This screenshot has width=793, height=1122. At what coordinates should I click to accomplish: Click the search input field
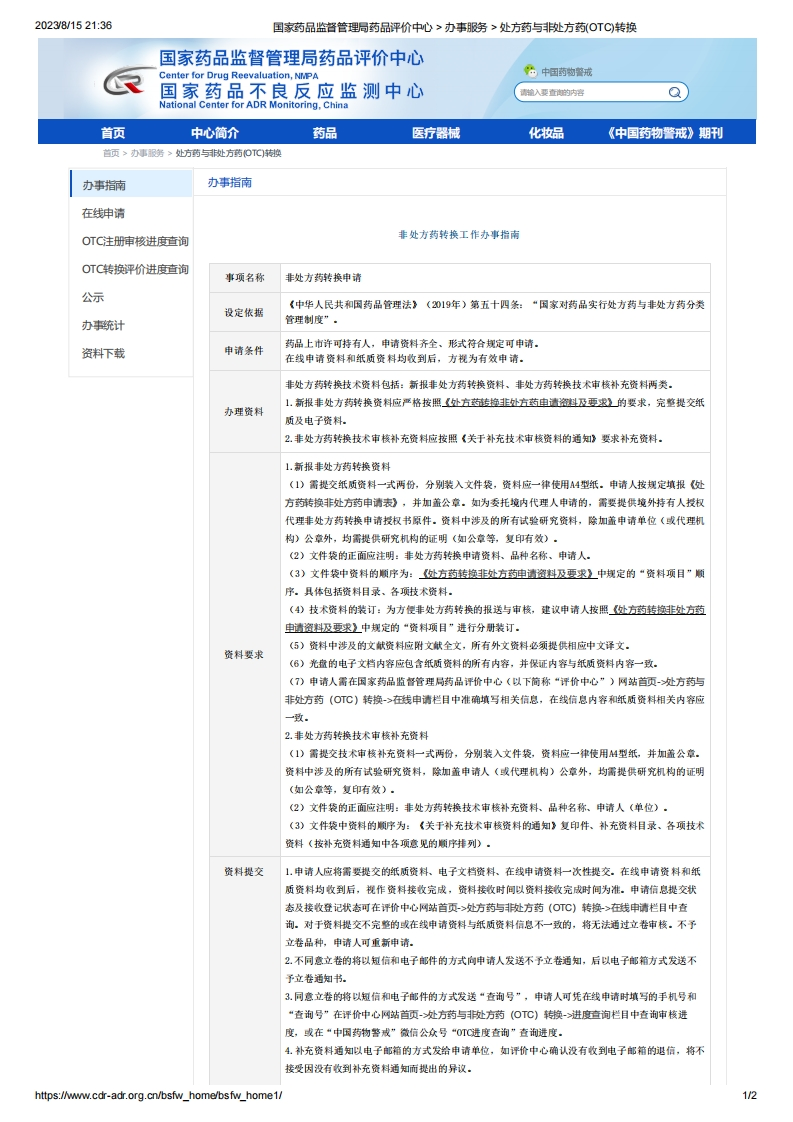click(590, 92)
